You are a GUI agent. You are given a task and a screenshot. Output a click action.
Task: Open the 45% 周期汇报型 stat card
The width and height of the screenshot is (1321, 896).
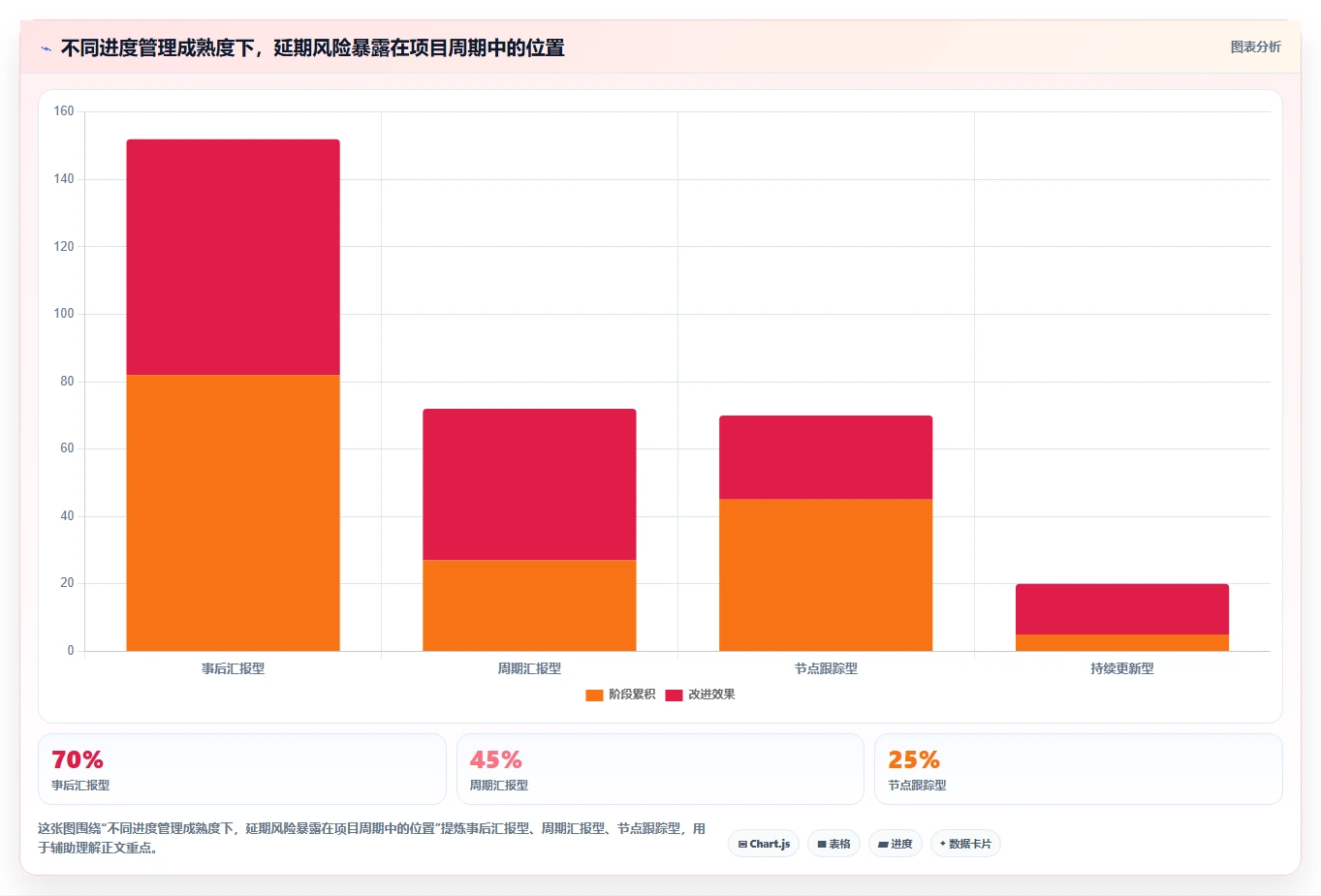pyautogui.click(x=660, y=769)
